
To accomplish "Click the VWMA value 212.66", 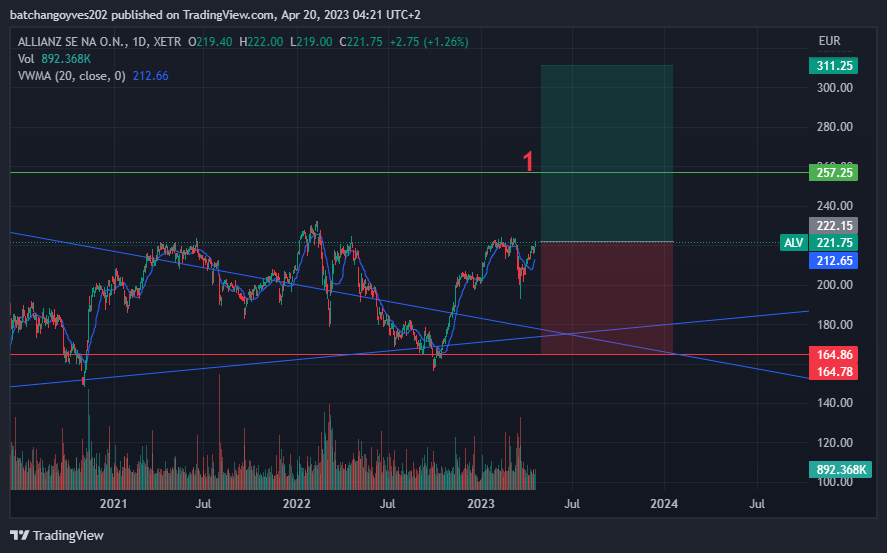I will pos(150,76).
